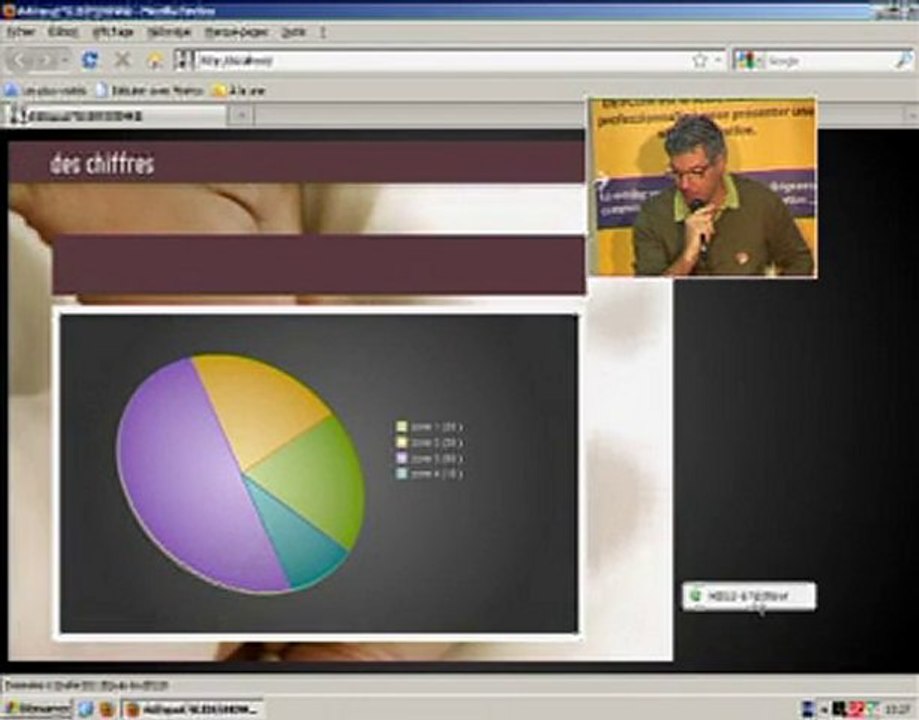Open a new tab with the plus button
This screenshot has width=919, height=720.
coord(241,116)
